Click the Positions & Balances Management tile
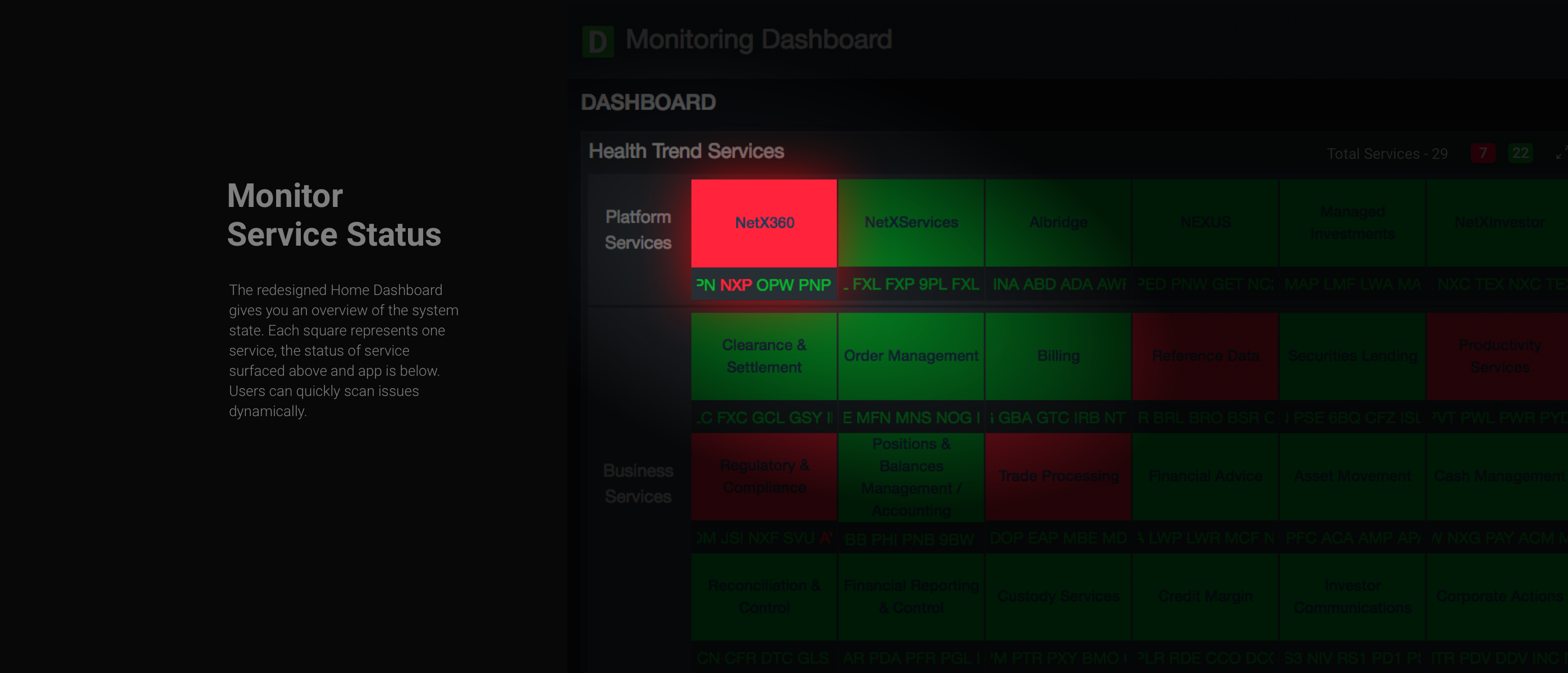Image resolution: width=1568 pixels, height=673 pixels. pos(911,477)
